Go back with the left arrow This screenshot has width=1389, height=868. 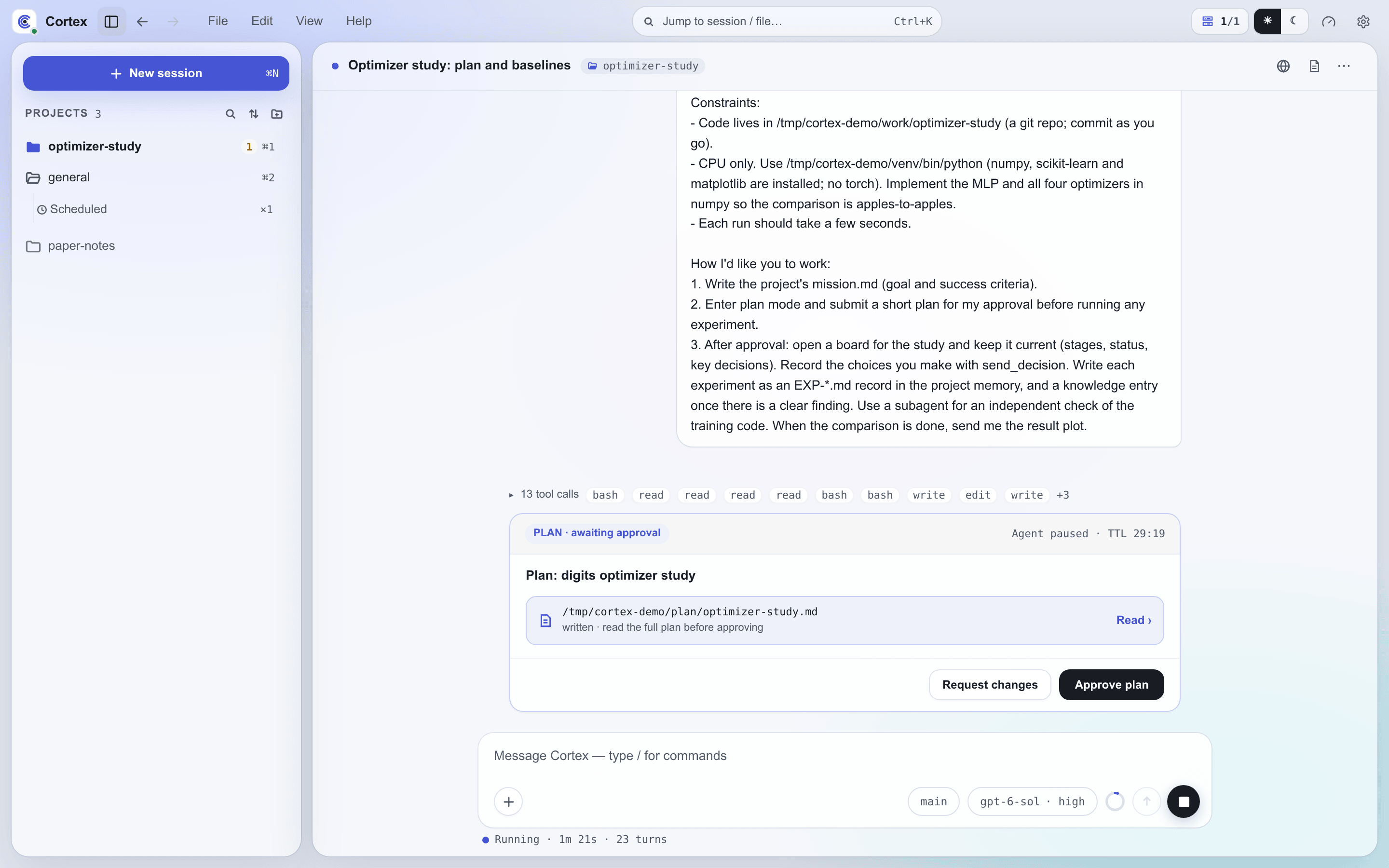tap(142, 21)
